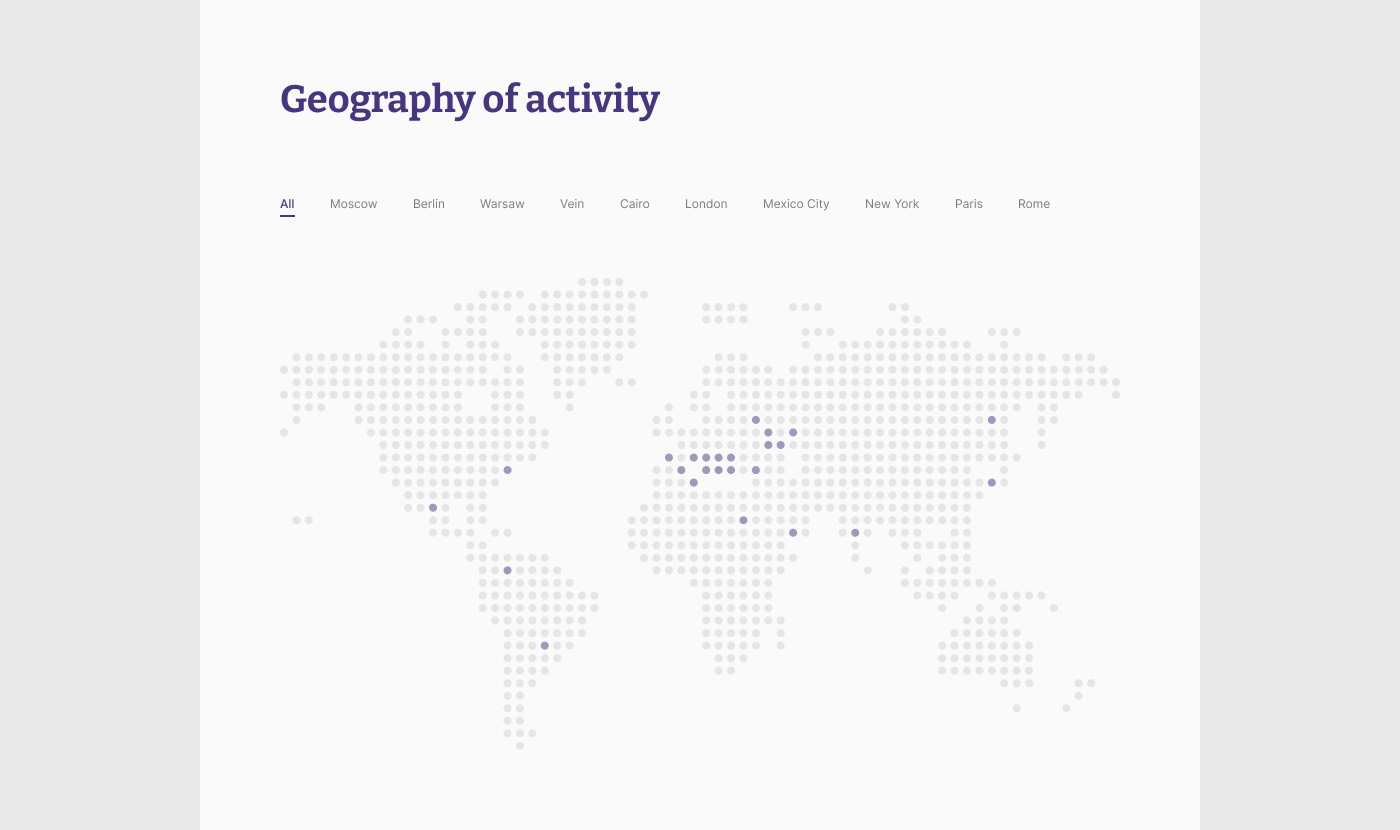Click the northernmost highlighted dot in East Asia

[992, 420]
